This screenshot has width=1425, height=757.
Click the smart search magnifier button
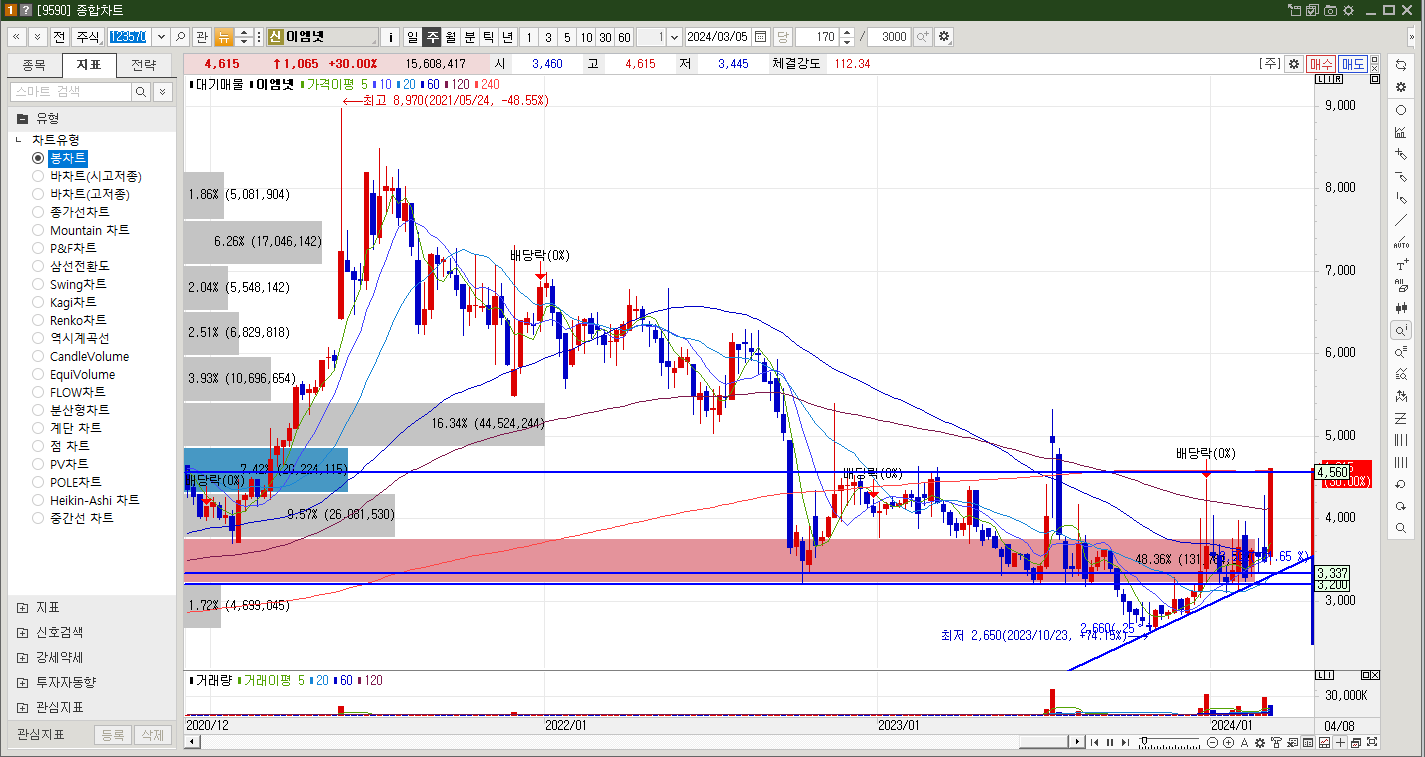[141, 92]
